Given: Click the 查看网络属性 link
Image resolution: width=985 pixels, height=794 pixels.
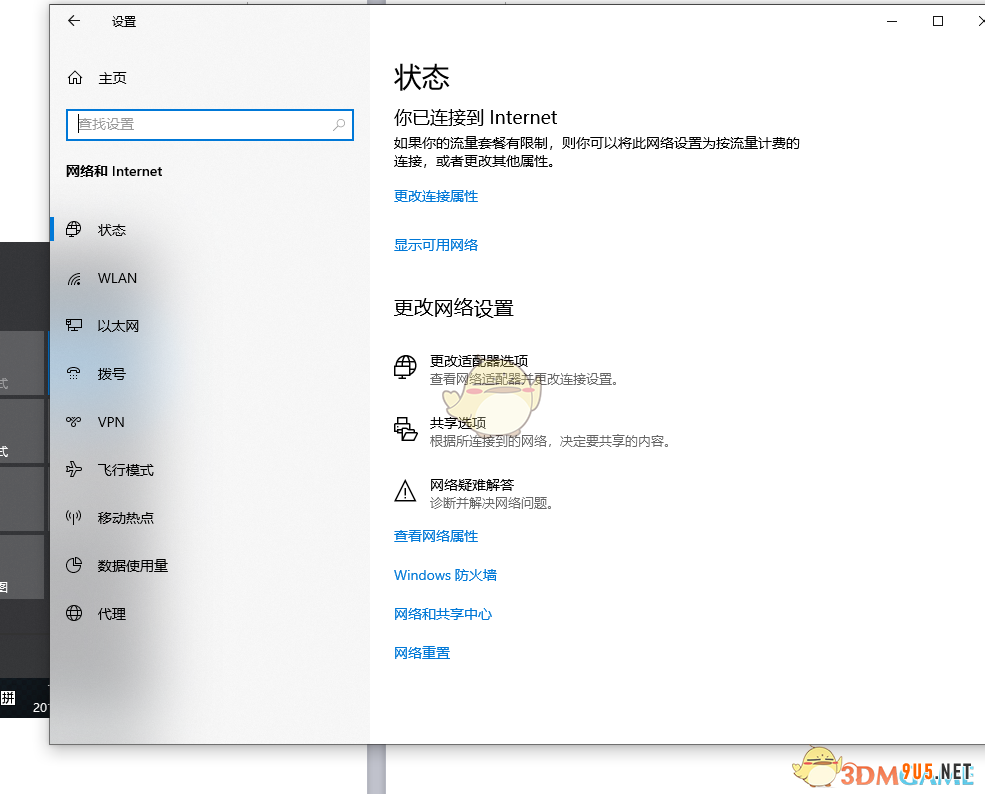Looking at the screenshot, I should tap(436, 536).
